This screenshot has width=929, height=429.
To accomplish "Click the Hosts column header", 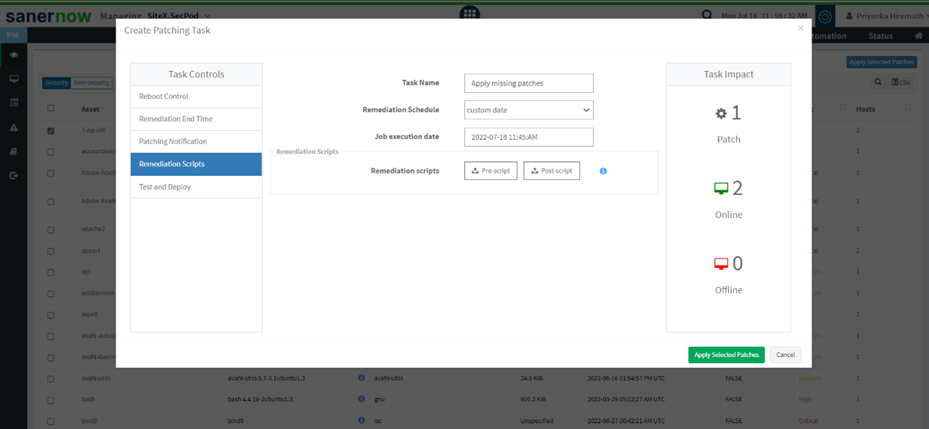I will (x=866, y=109).
